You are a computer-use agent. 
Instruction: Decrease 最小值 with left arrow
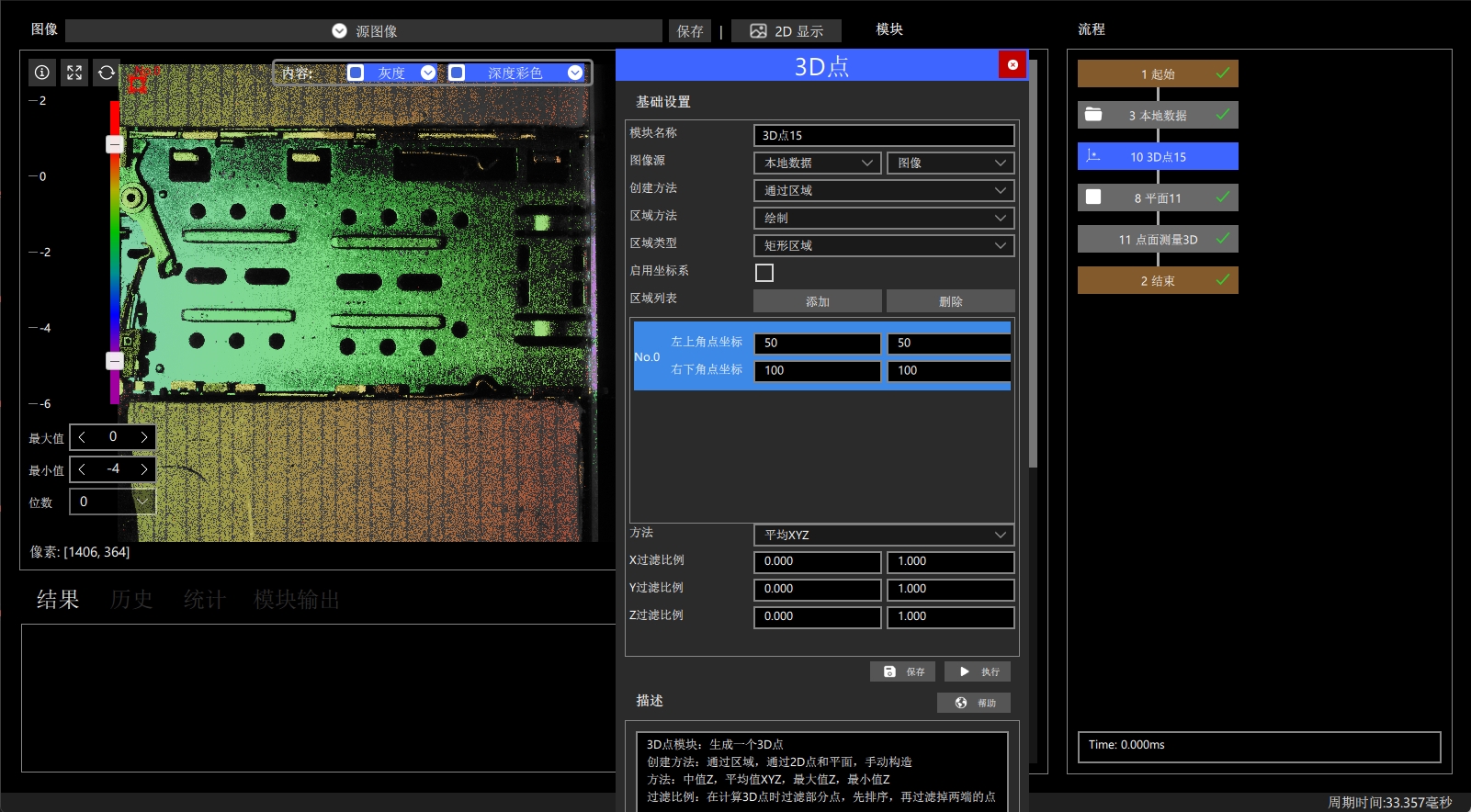coord(82,469)
